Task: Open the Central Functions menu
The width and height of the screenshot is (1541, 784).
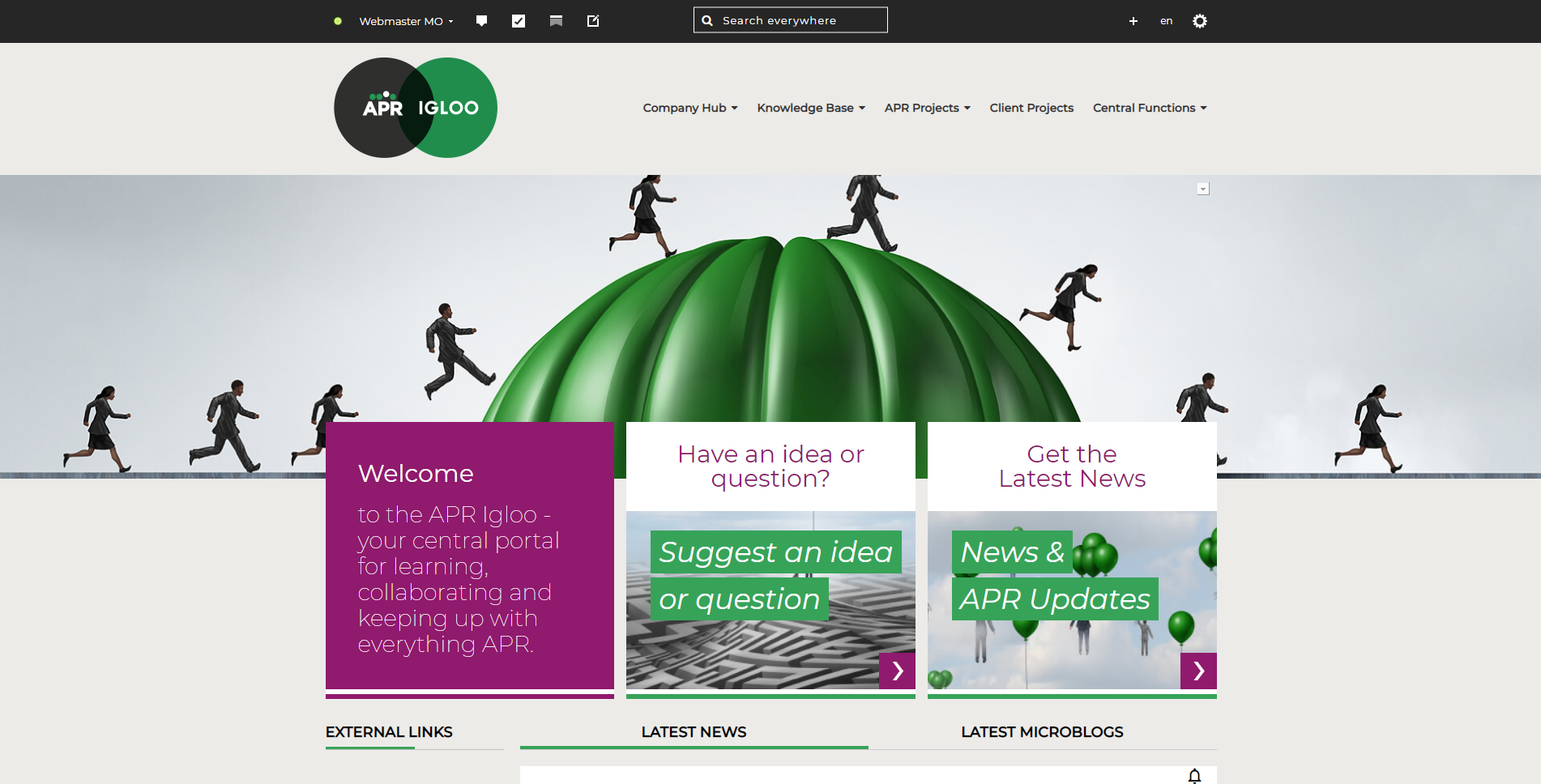Action: (x=1149, y=108)
